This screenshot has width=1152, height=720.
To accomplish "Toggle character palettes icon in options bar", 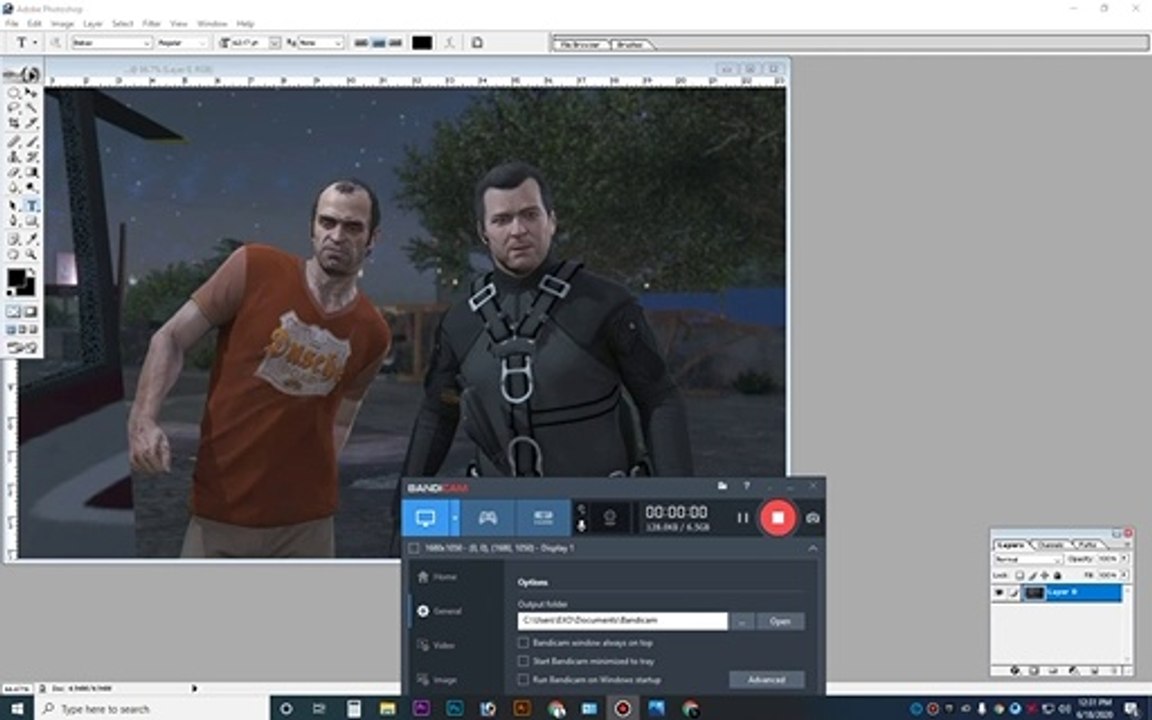I will (x=477, y=43).
